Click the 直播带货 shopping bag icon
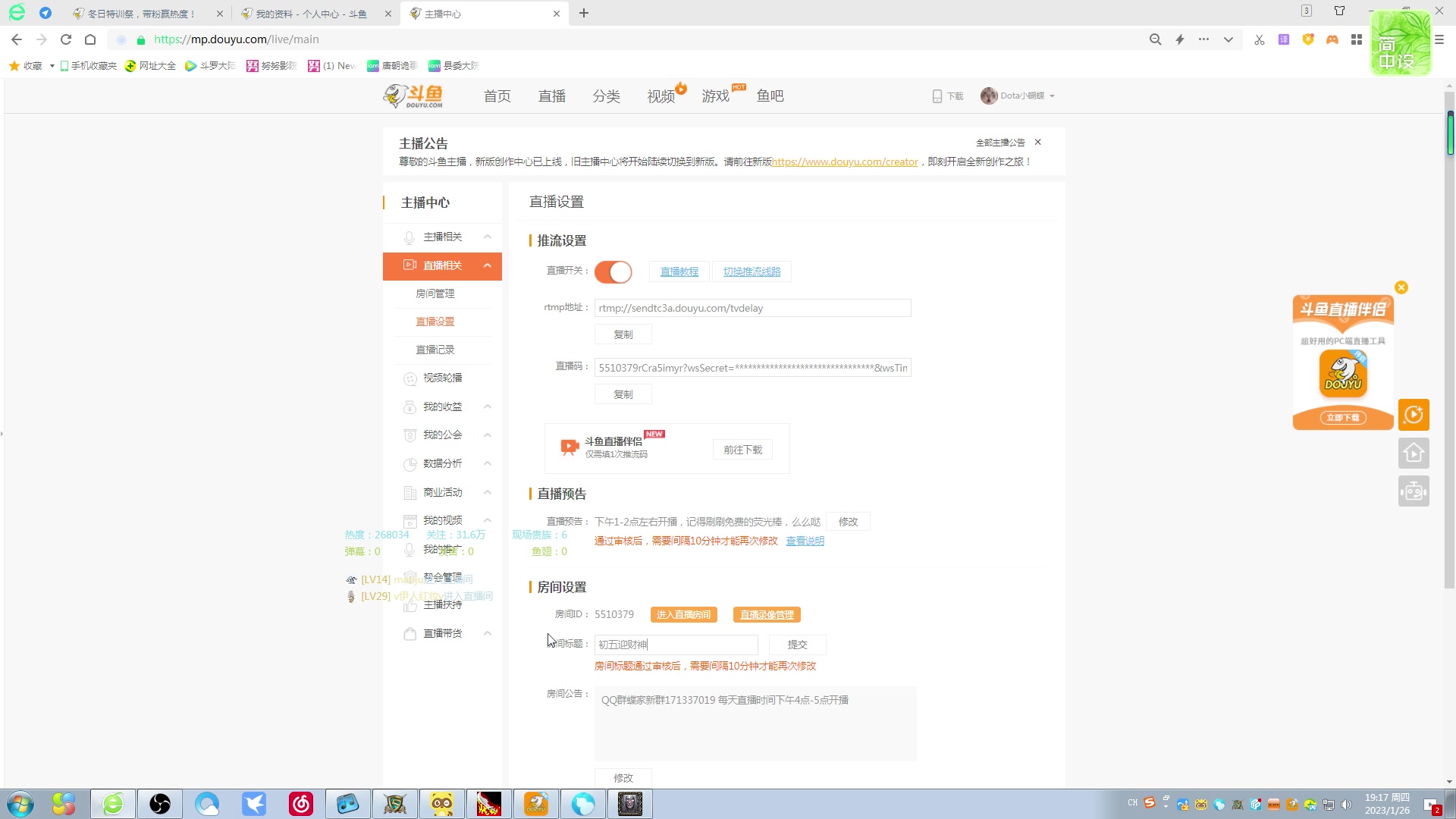The image size is (1456, 819). click(409, 634)
